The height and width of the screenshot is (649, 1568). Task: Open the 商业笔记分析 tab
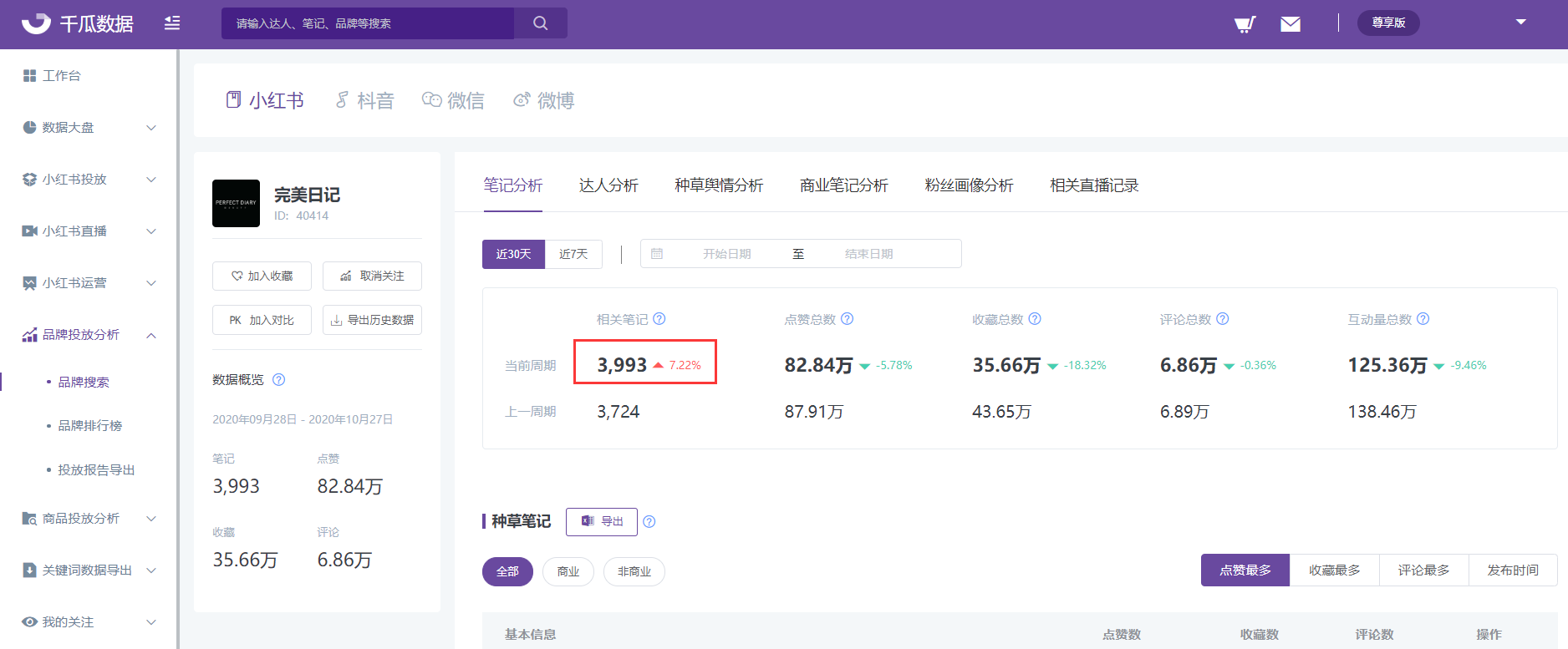[x=844, y=185]
